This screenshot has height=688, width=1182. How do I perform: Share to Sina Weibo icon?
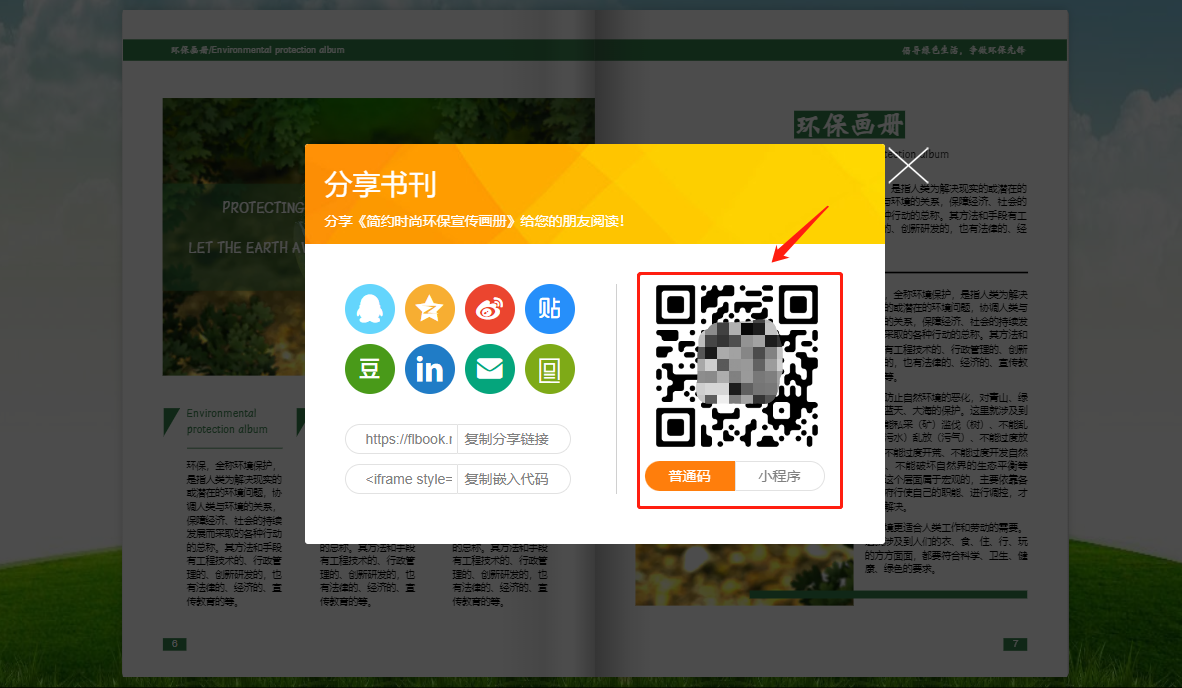coord(490,309)
